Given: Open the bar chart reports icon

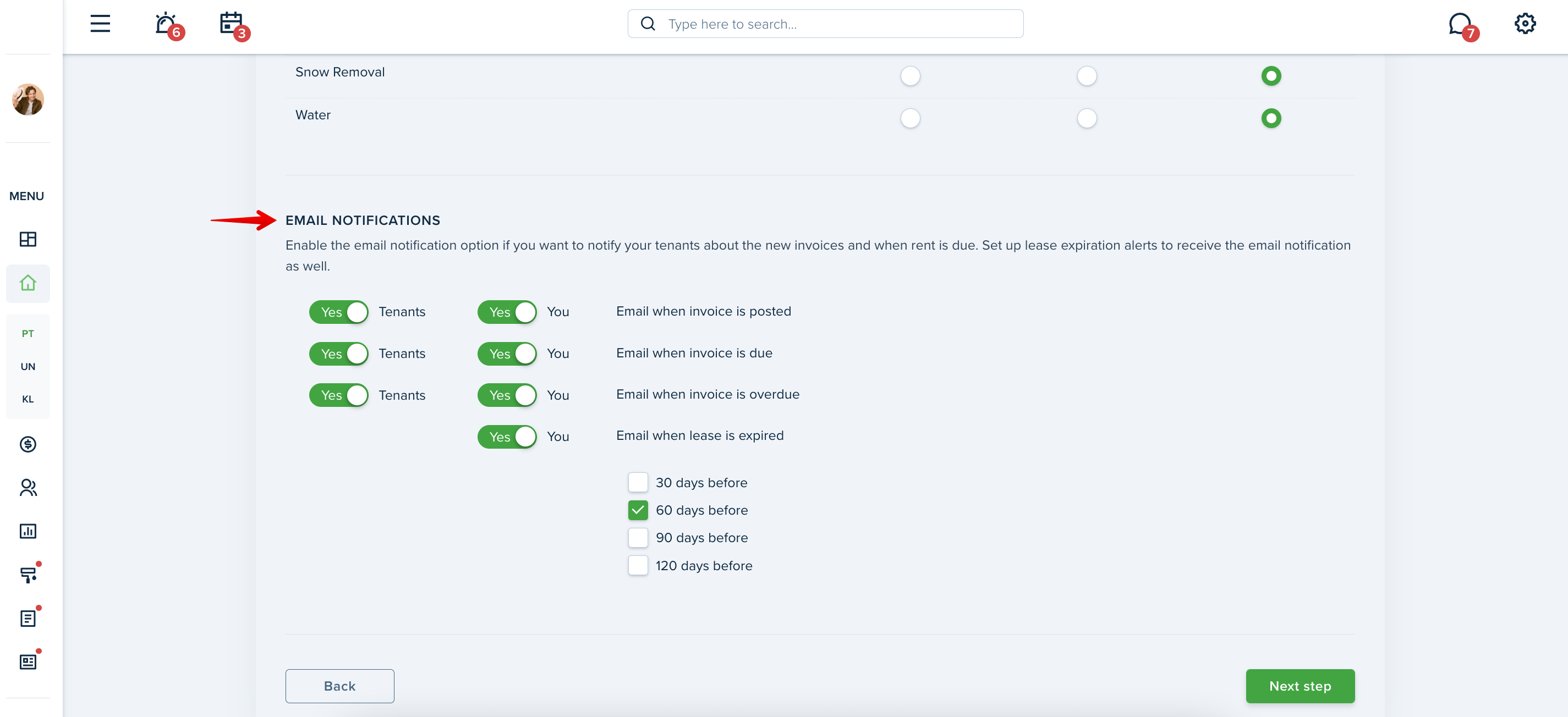Looking at the screenshot, I should coord(28,531).
